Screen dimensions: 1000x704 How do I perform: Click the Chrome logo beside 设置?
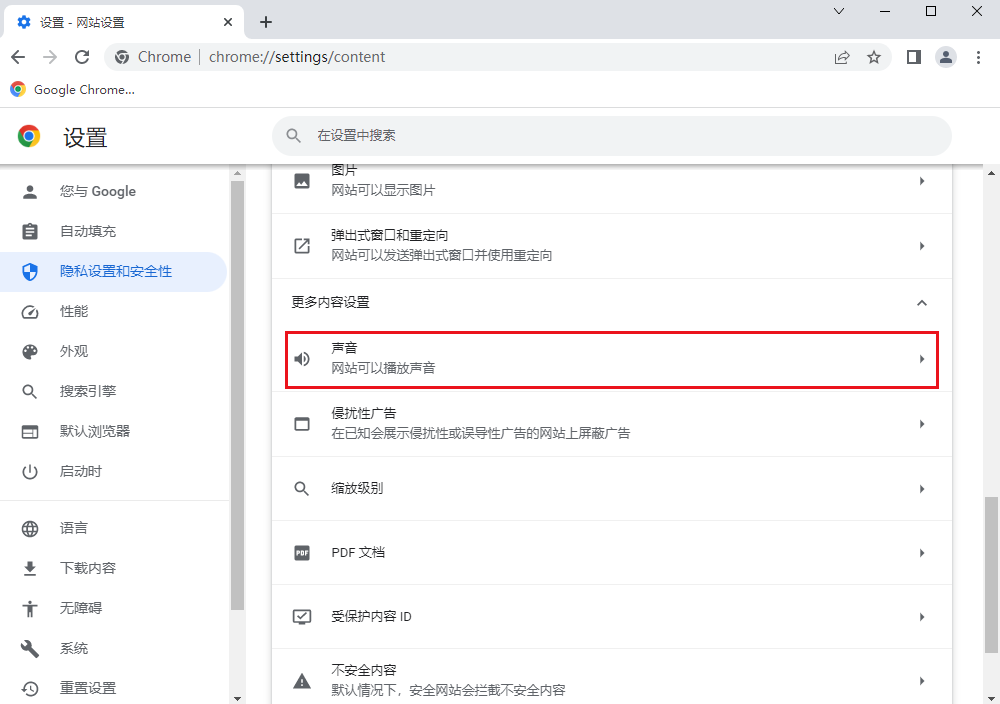(x=29, y=136)
